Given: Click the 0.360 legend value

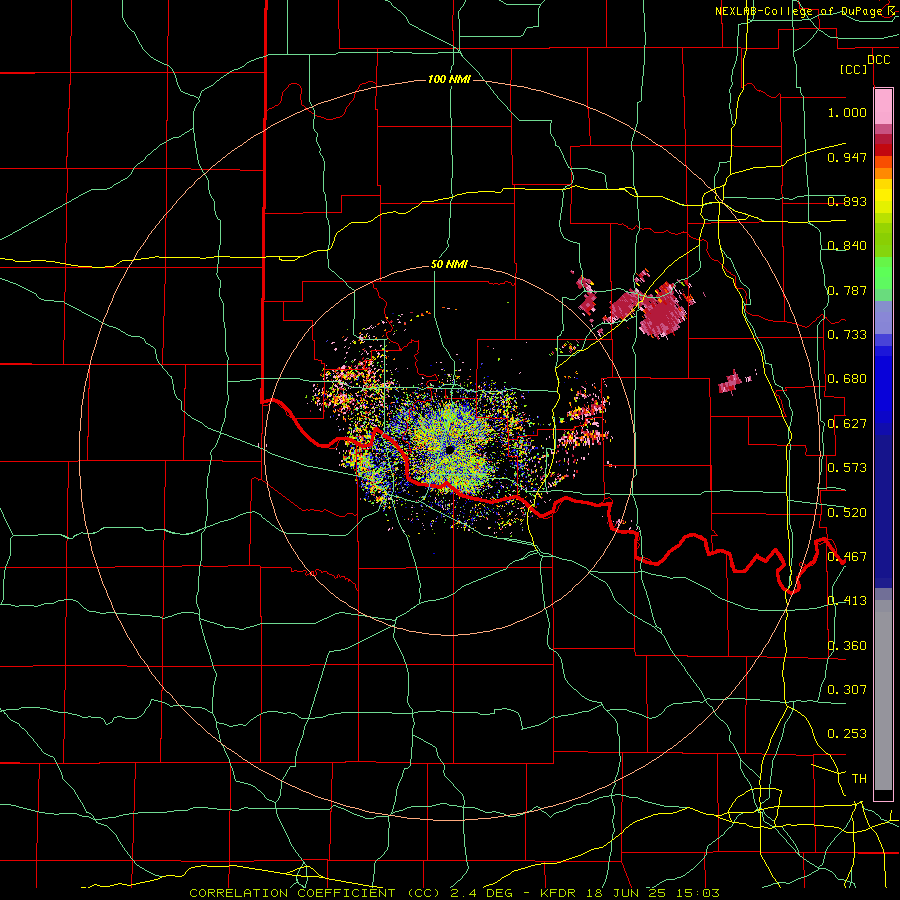Looking at the screenshot, I should 847,645.
